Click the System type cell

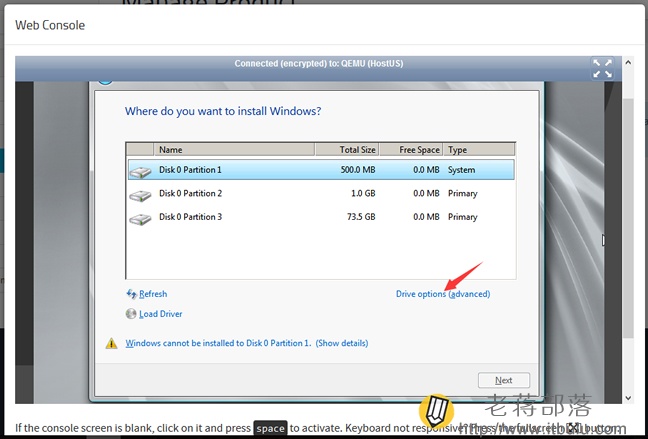[461, 170]
